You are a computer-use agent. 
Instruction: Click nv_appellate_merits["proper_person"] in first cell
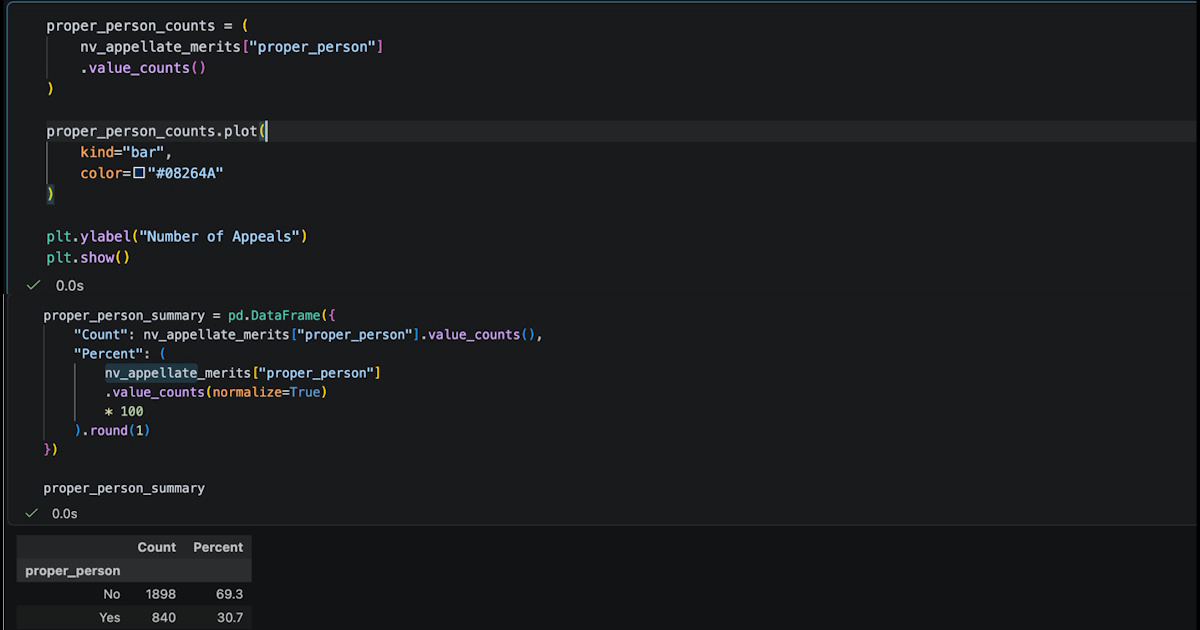232,47
